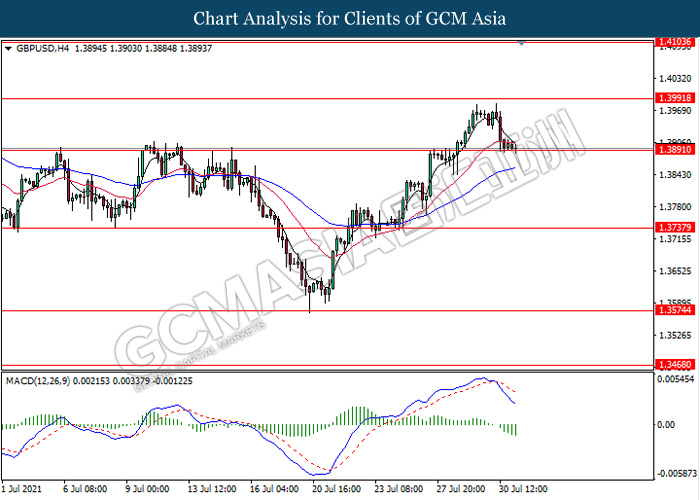Select the GBPUSD,H4 symbol label

pyautogui.click(x=43, y=48)
